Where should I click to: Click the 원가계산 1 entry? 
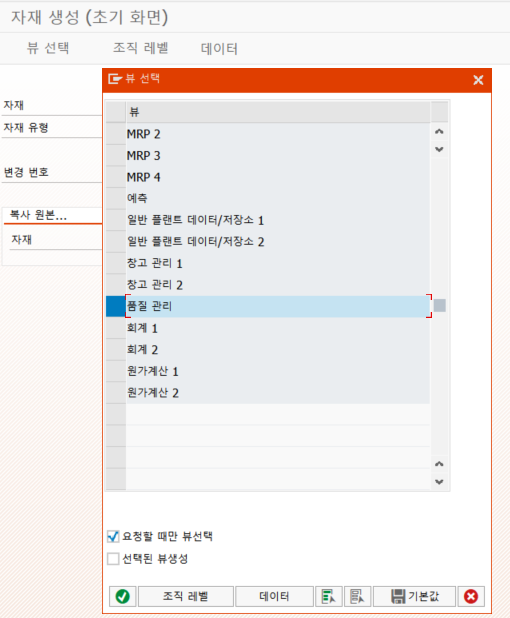278,371
